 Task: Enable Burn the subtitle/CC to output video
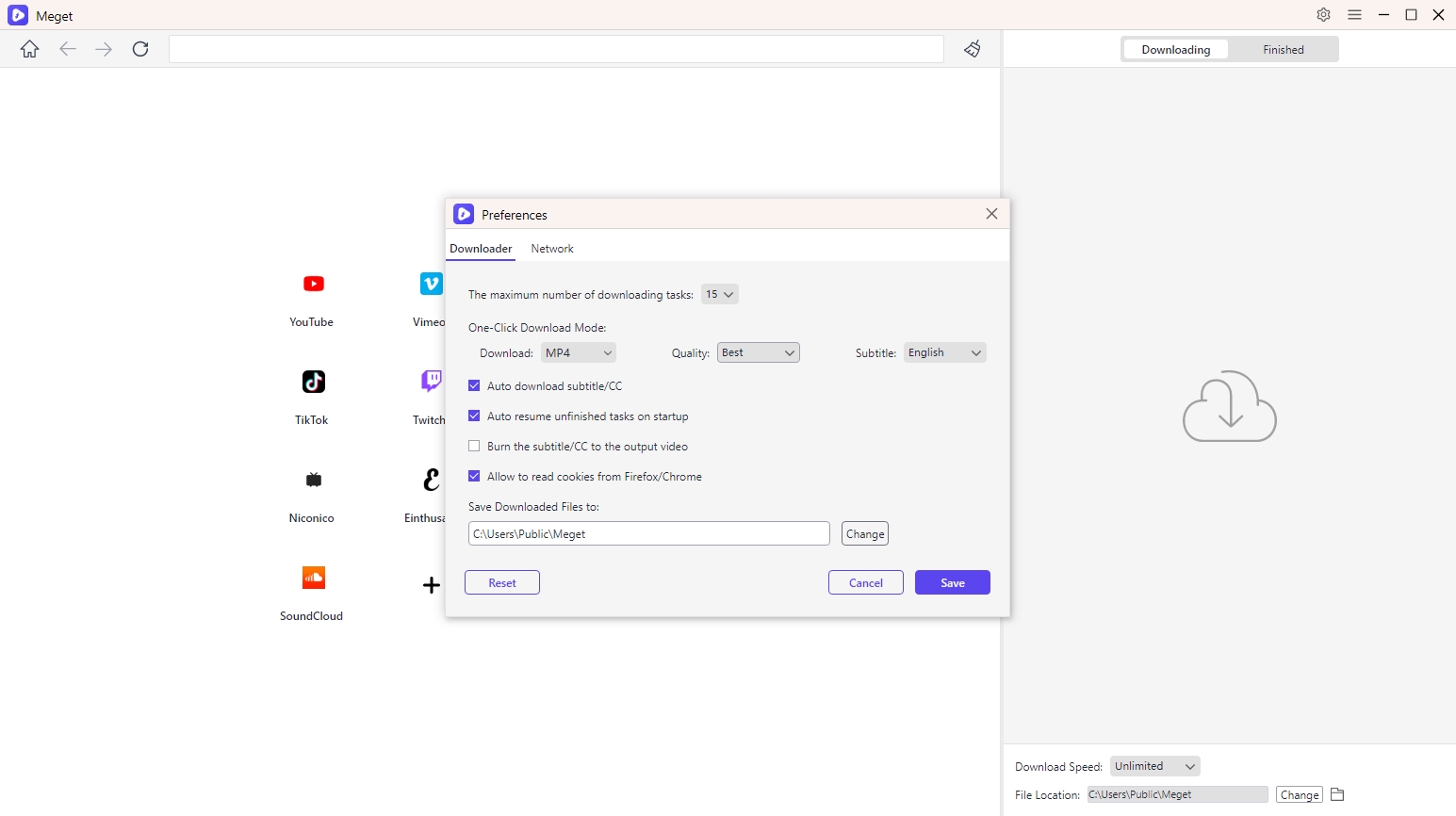(474, 446)
